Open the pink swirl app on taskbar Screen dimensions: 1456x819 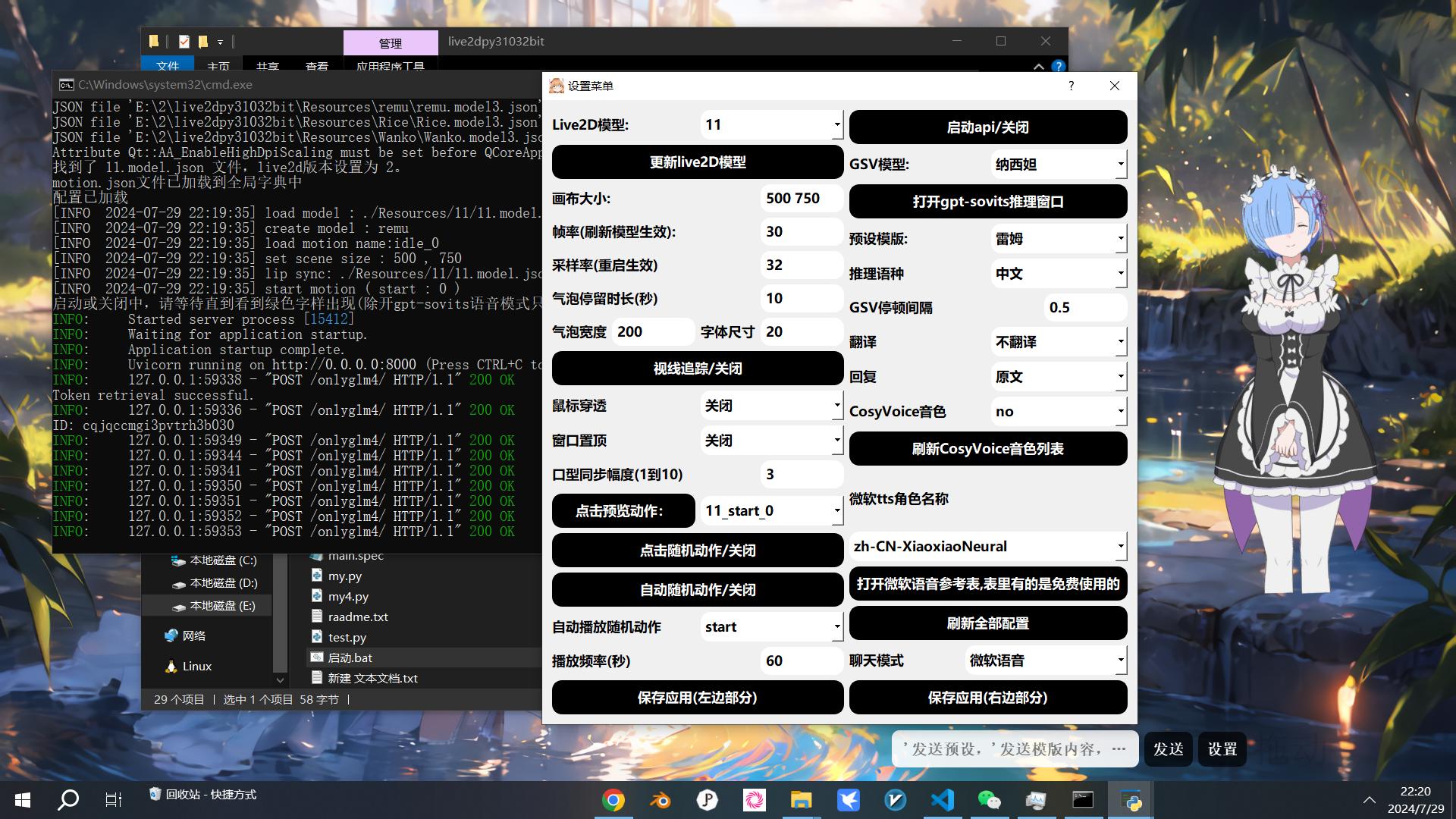754,800
